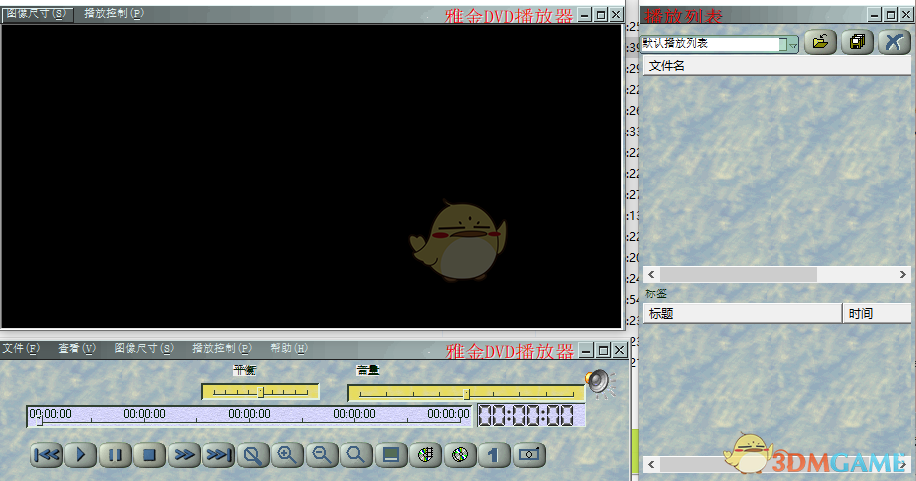Viewport: 916px width, 481px height.
Task: Open the 文件(F) menu in control panel
Action: [x=20, y=349]
